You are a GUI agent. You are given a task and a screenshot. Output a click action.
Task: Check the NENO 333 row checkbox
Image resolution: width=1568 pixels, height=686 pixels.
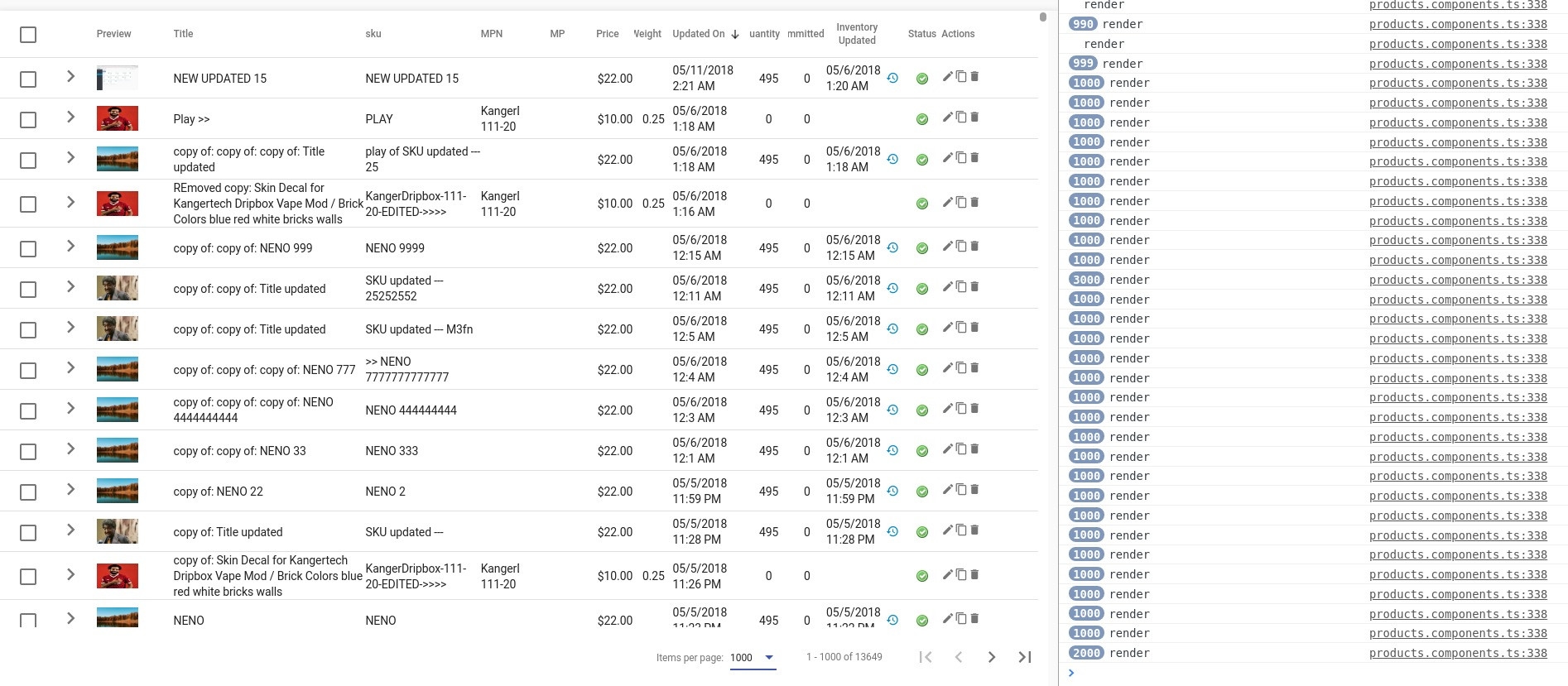point(28,451)
